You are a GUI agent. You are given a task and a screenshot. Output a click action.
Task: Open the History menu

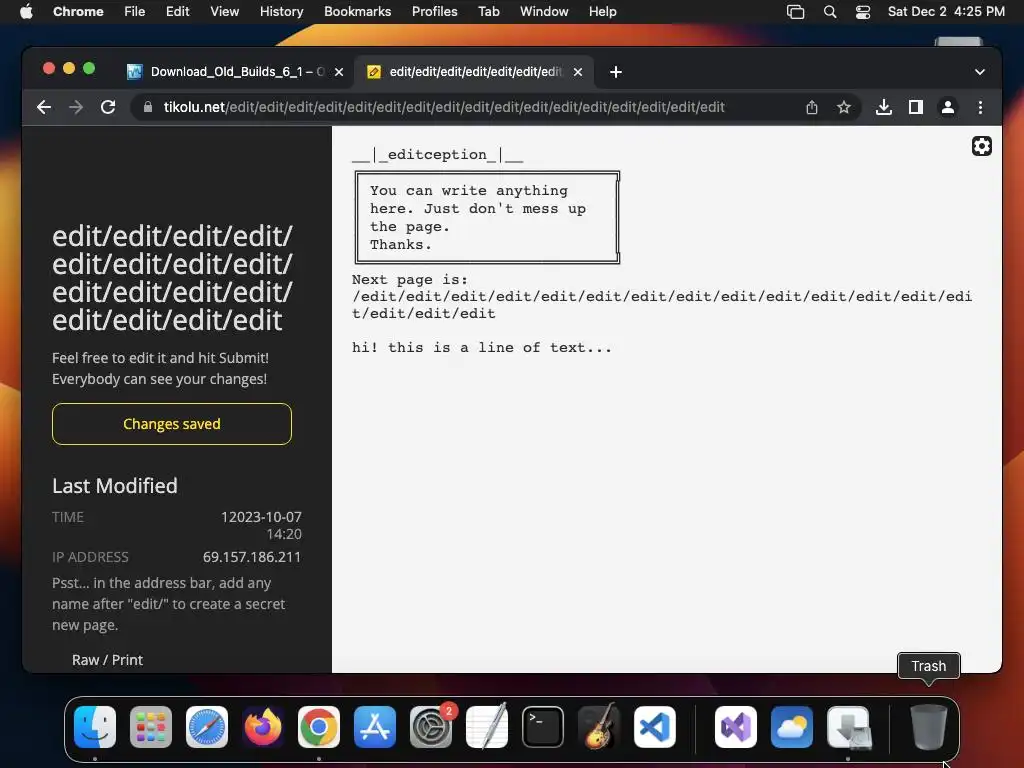(281, 12)
